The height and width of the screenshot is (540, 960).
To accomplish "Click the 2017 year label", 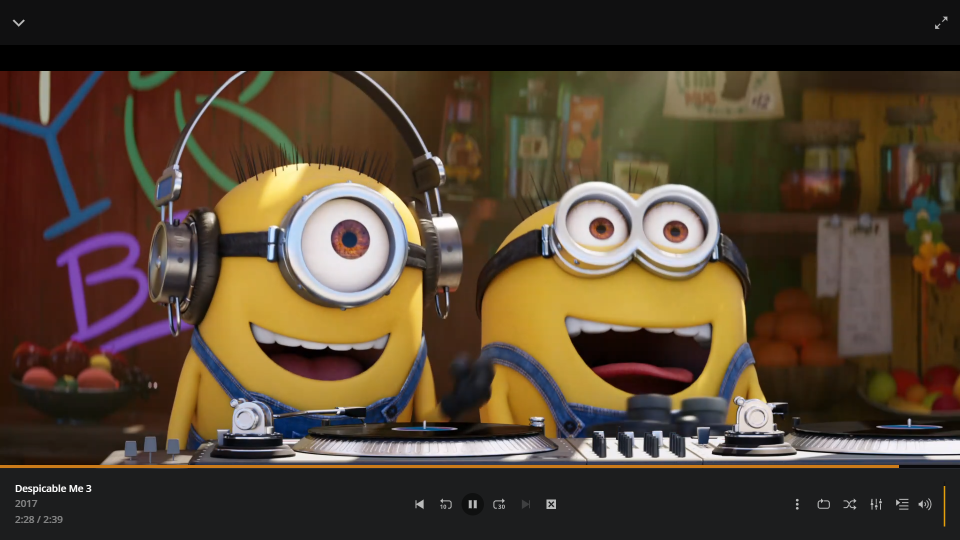I will click(26, 504).
